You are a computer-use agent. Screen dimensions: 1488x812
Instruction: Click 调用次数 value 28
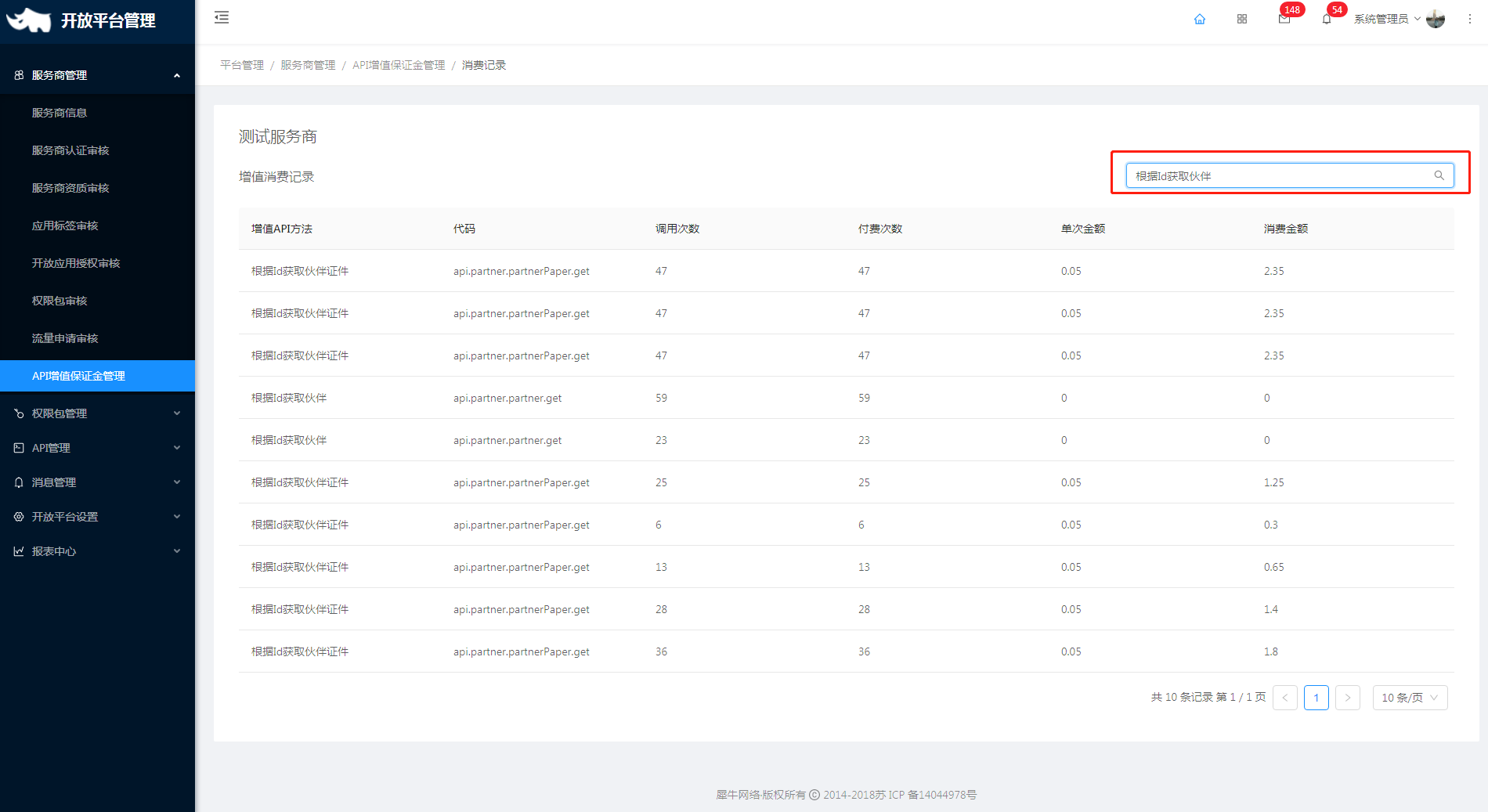pos(662,609)
